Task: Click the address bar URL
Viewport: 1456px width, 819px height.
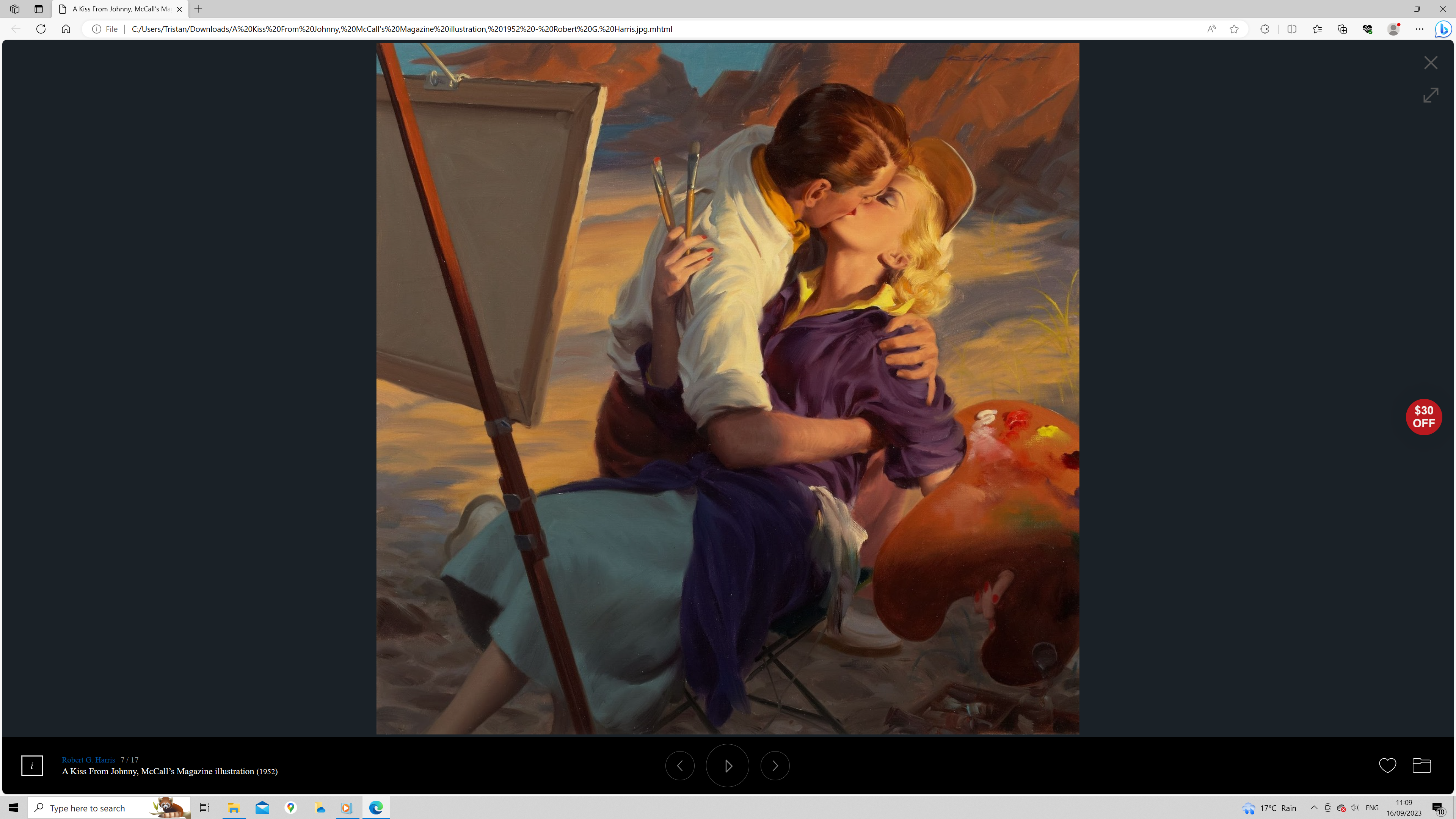Action: 402,29
